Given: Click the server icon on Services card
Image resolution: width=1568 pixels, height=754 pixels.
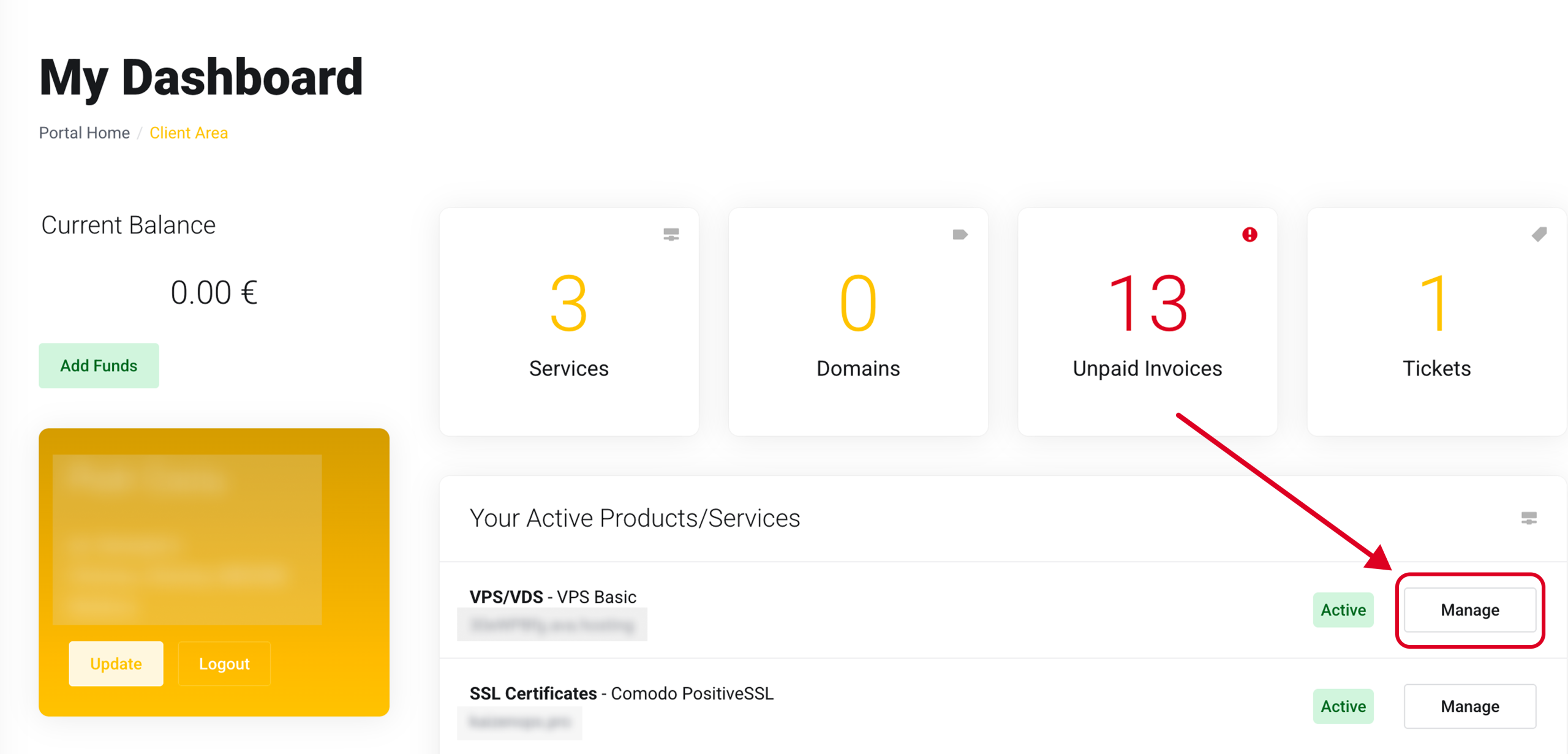Looking at the screenshot, I should tap(671, 235).
